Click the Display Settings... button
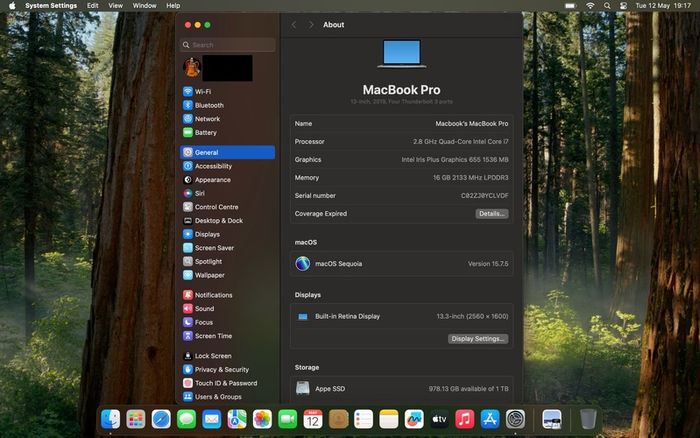The width and height of the screenshot is (700, 438). point(478,339)
